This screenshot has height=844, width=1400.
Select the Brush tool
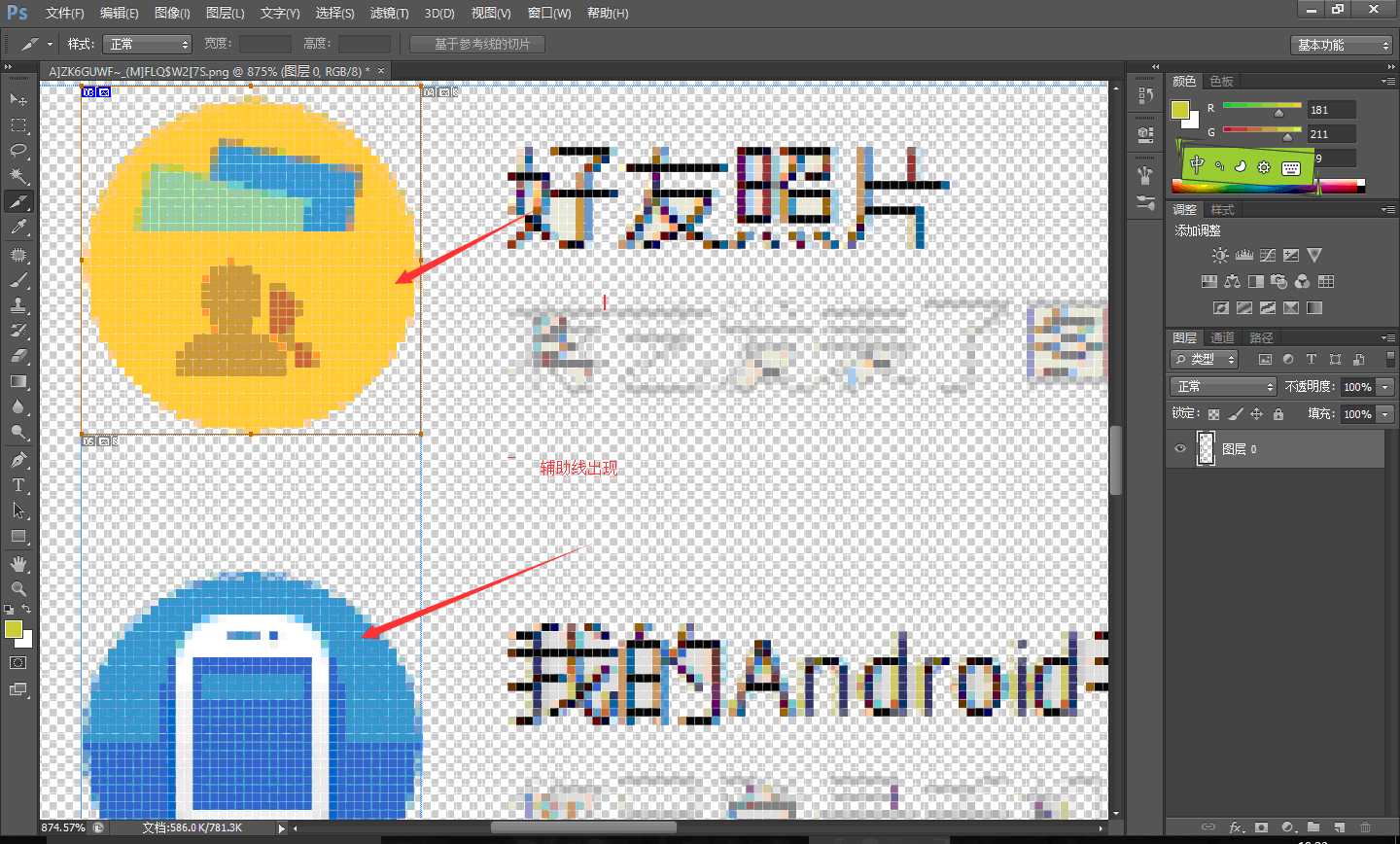click(18, 280)
